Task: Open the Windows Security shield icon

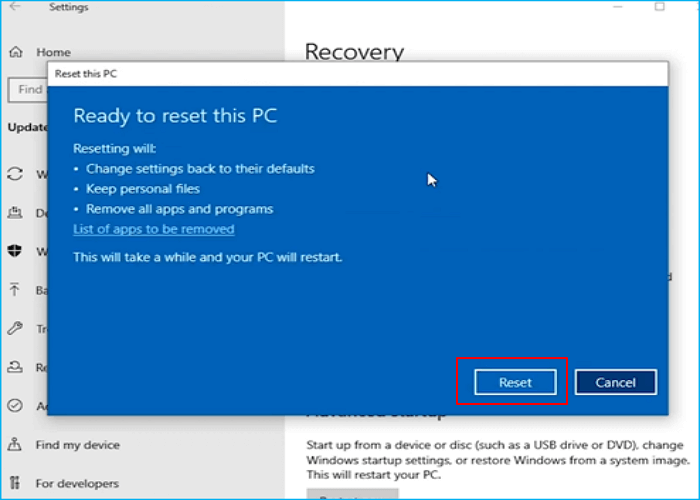Action: [16, 251]
